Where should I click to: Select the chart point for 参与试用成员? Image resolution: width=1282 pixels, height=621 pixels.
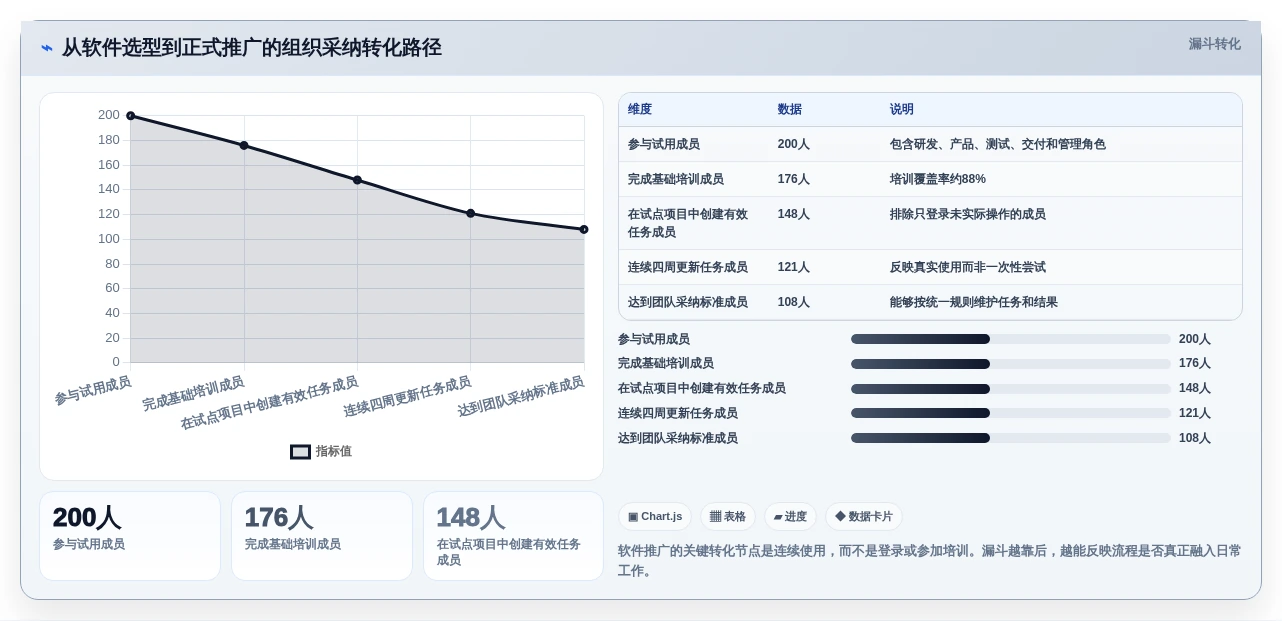tap(130, 116)
